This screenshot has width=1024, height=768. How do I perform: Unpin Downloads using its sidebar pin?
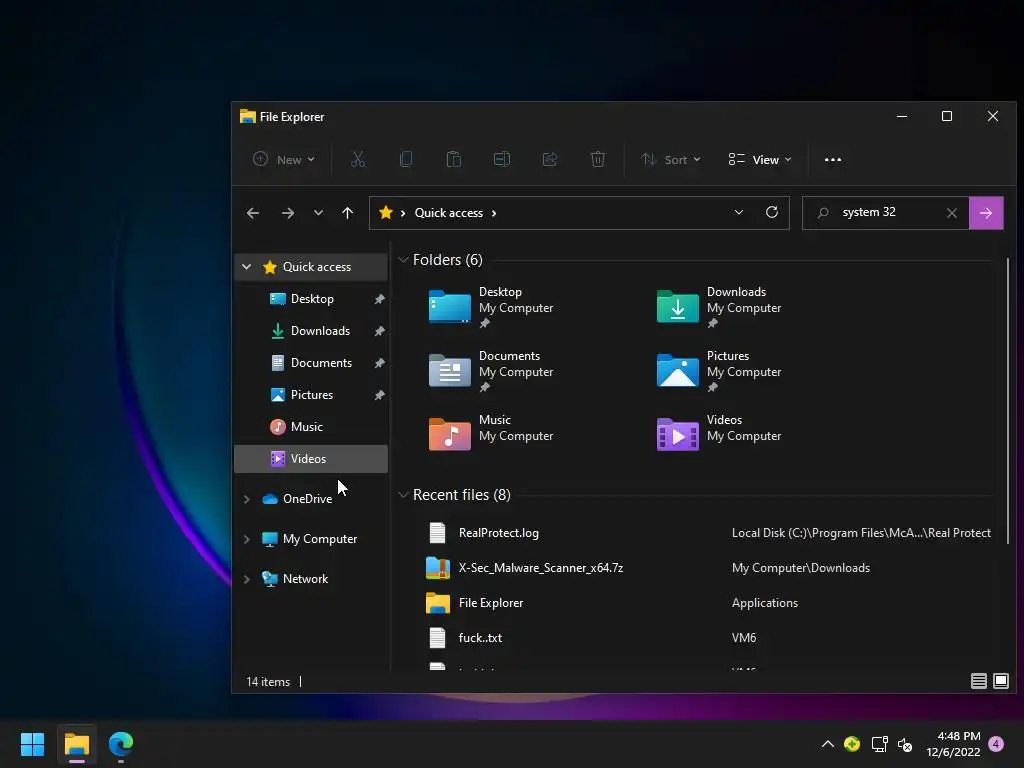tap(379, 331)
